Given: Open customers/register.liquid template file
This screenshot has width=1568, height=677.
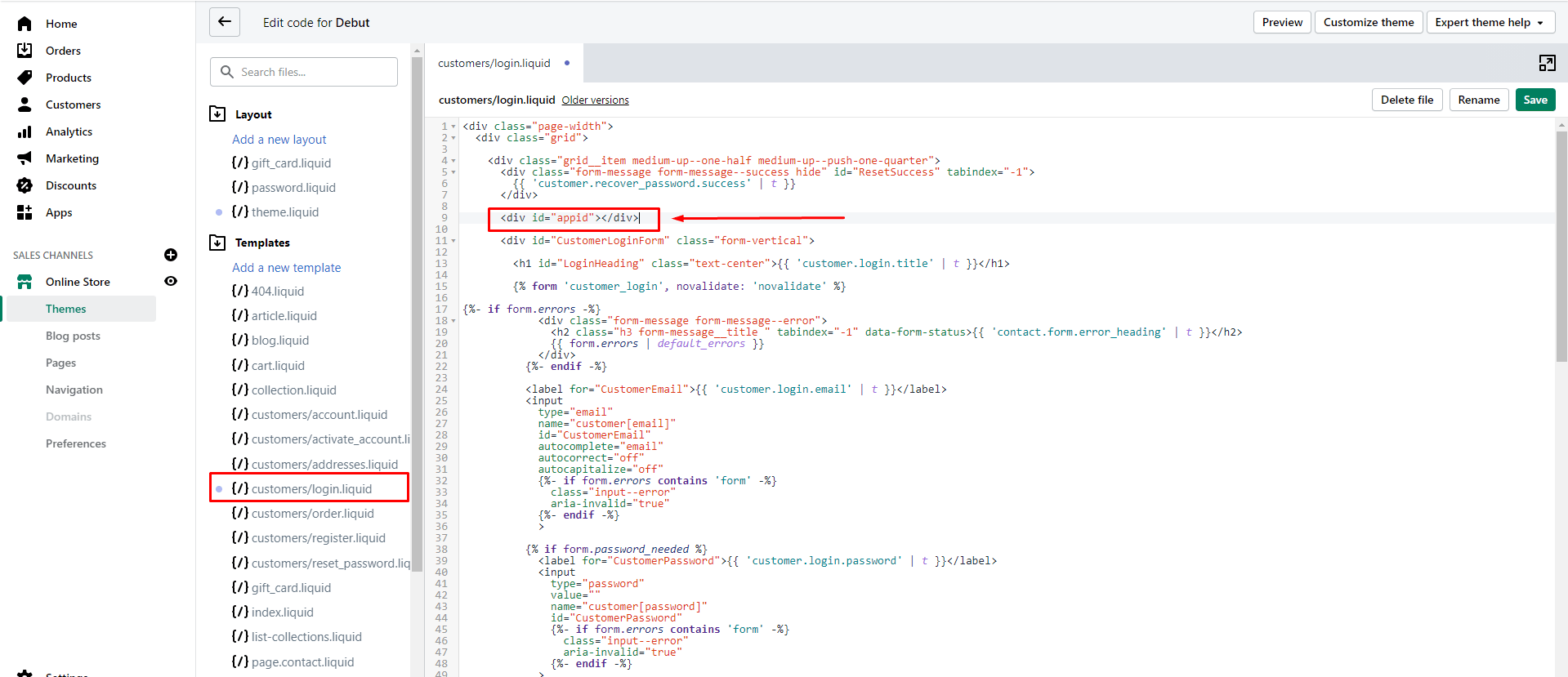Looking at the screenshot, I should [x=309, y=538].
